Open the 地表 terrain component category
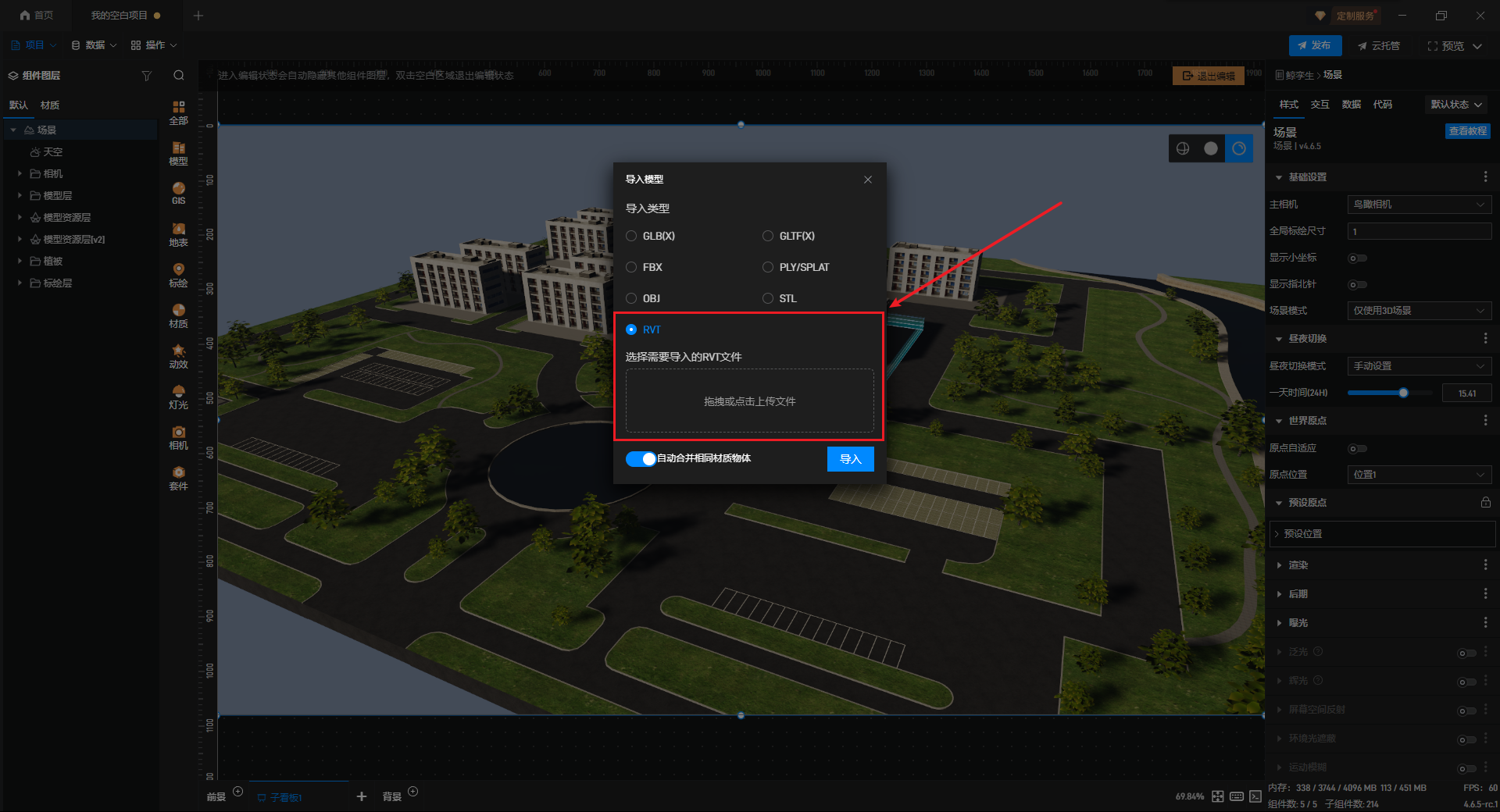Viewport: 1500px width, 812px height. 179,234
